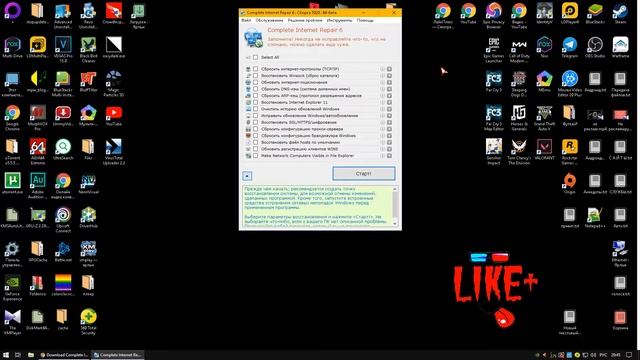
Task: Select the Корзина recycle bin icon
Action: tap(620, 320)
